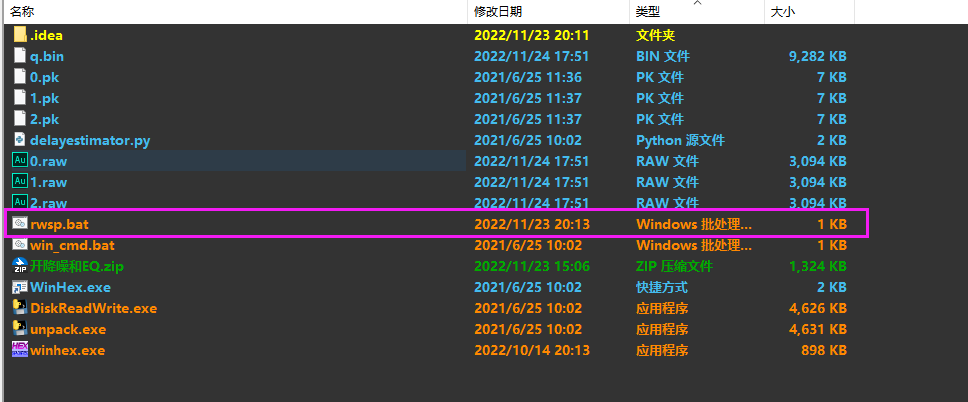Viewport: 968px width, 402px height.
Task: Select the WinHex.exe shortcut icon
Action: pos(20,287)
